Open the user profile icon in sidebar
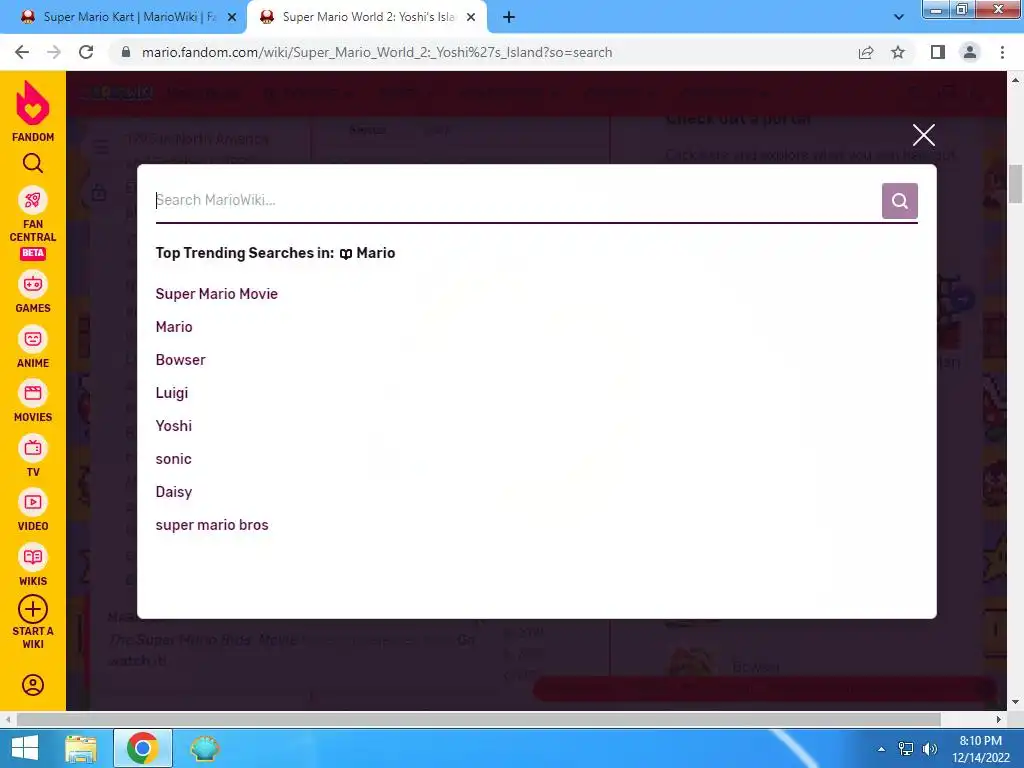 click(x=33, y=685)
